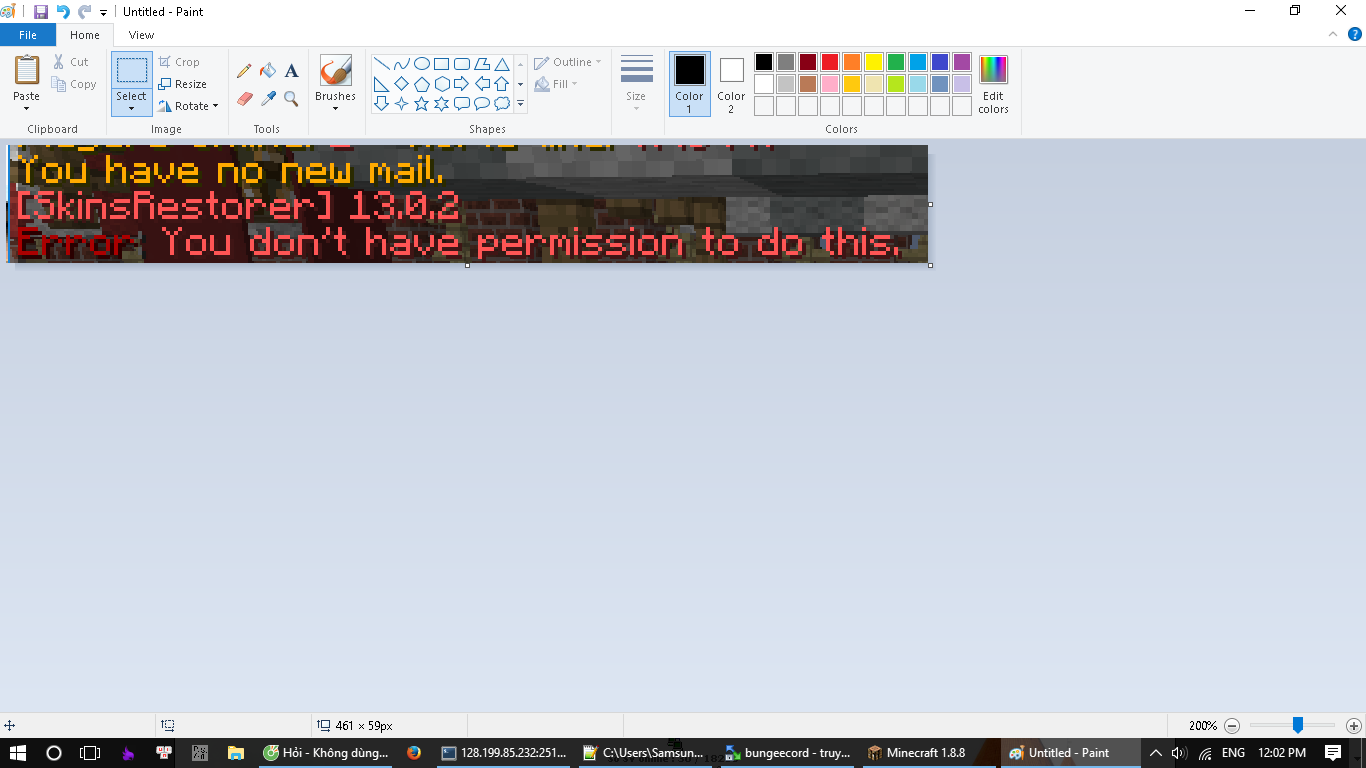The height and width of the screenshot is (768, 1366).
Task: Open the Edit colors dialog
Action: (993, 84)
